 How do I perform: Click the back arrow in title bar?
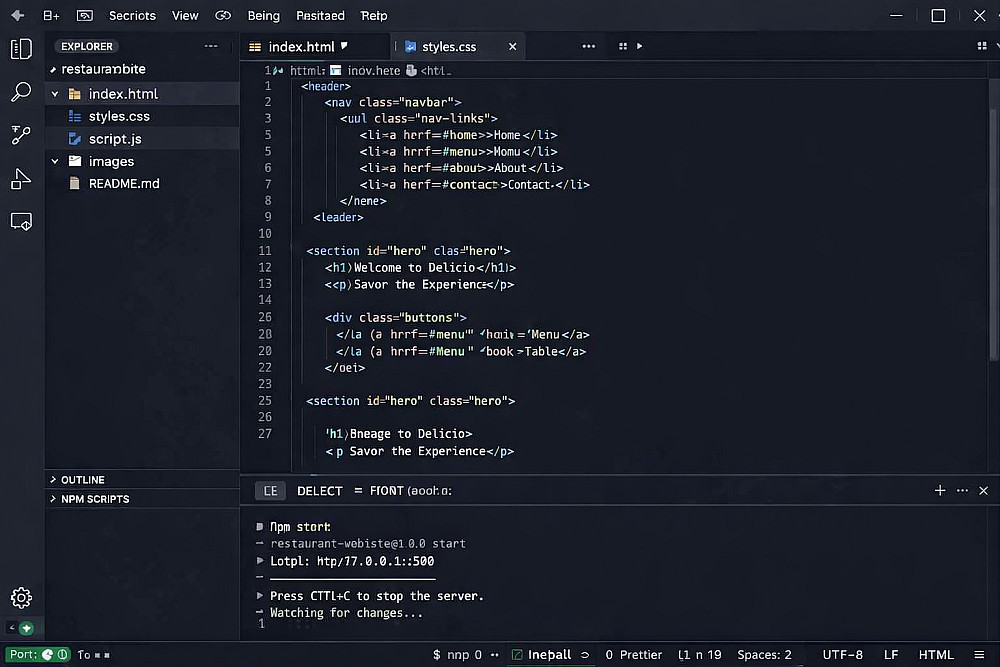tap(17, 15)
